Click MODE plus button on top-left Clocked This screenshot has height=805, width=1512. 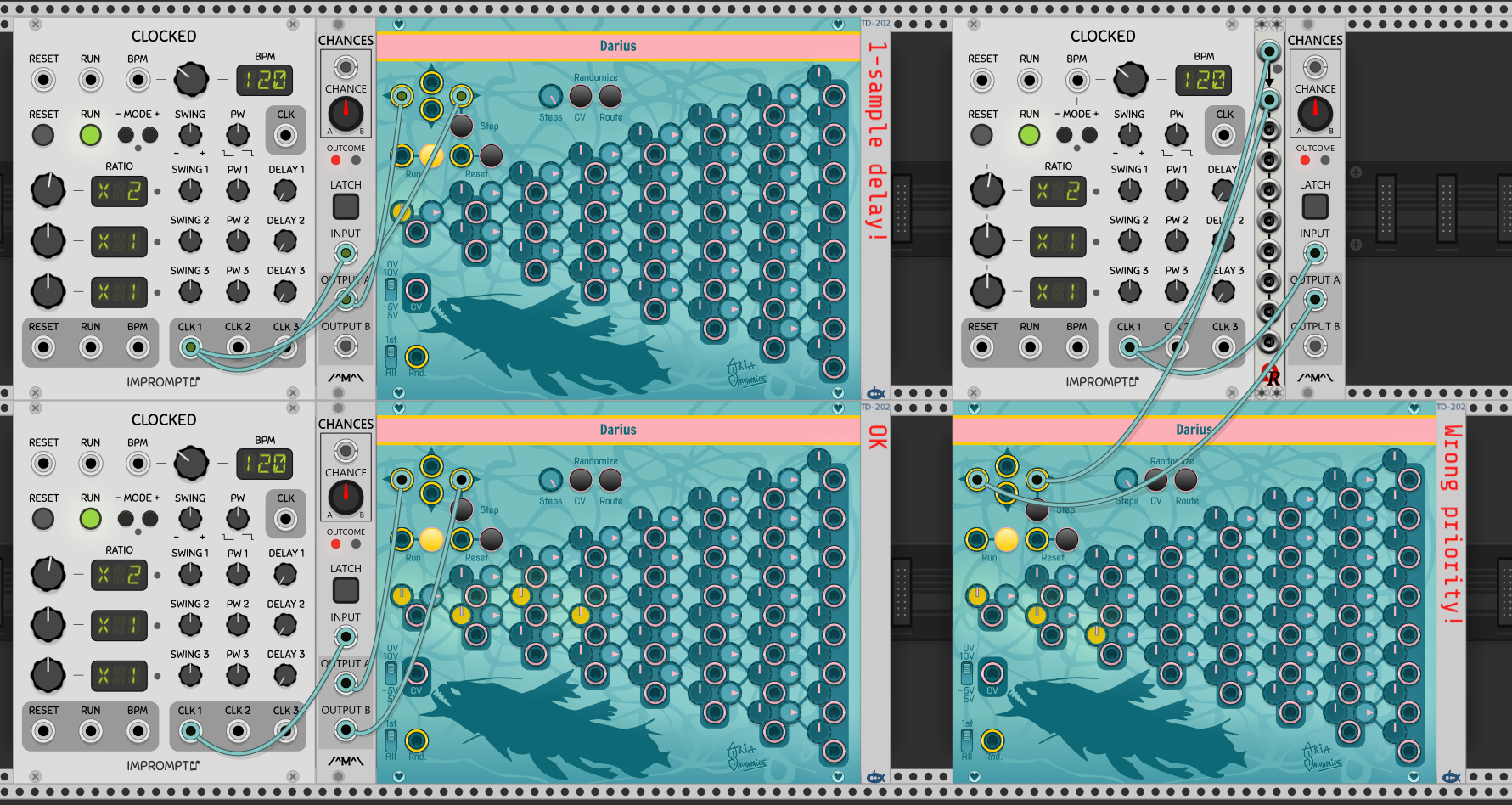coord(150,135)
